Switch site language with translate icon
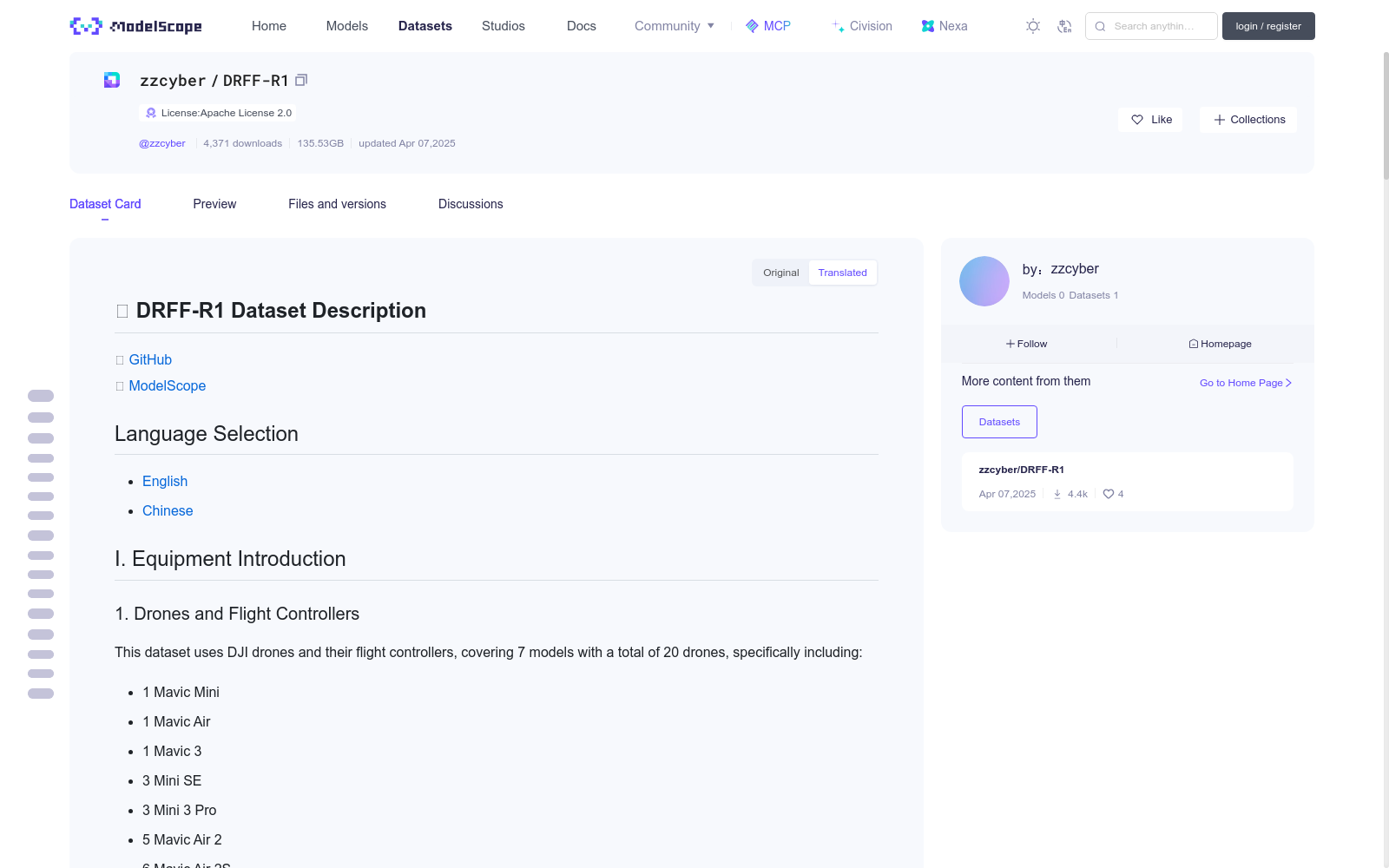Viewport: 1389px width, 868px height. [x=1064, y=26]
